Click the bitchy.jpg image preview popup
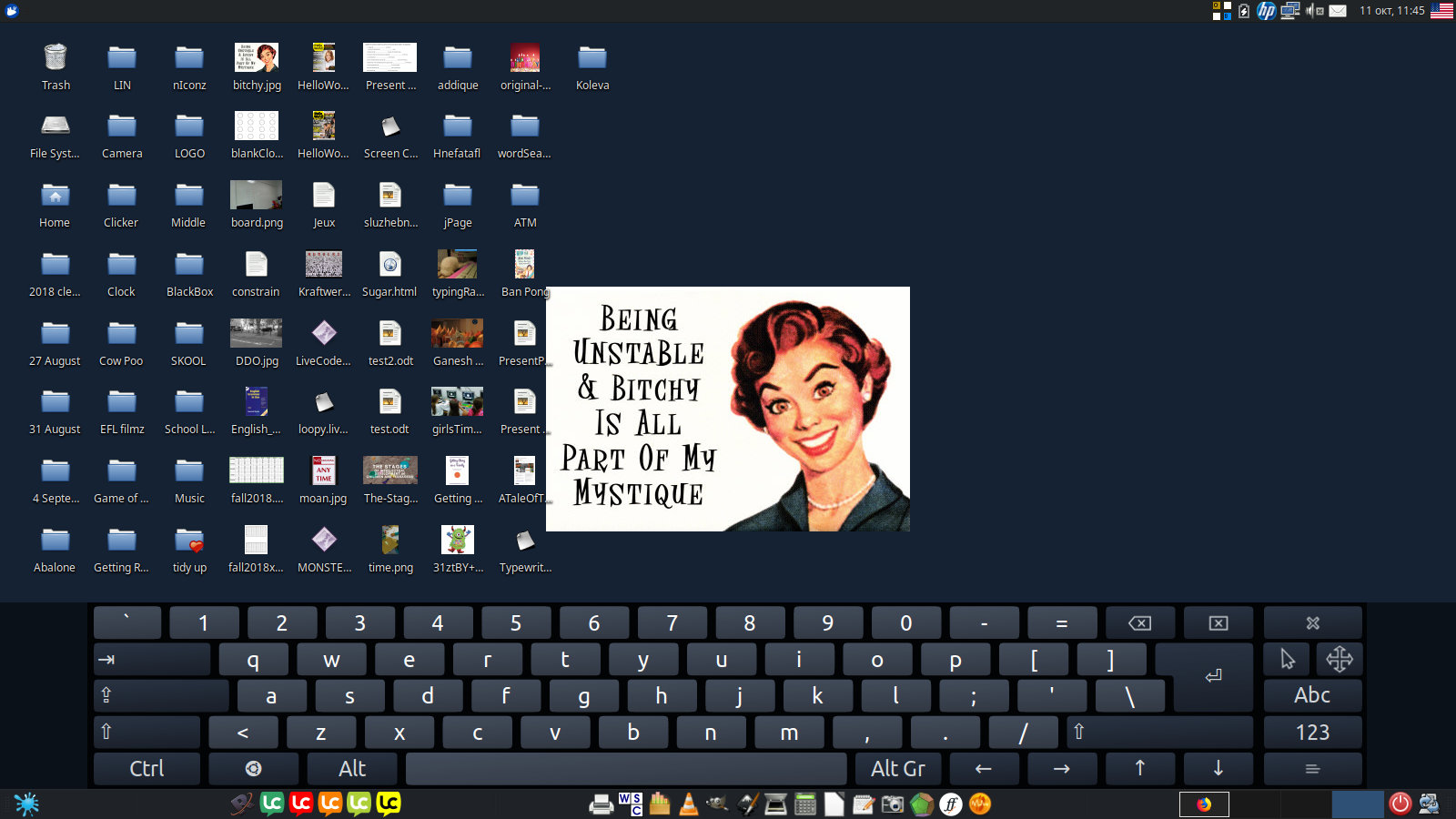Screen dimensions: 1456x819 pyautogui.click(x=728, y=409)
